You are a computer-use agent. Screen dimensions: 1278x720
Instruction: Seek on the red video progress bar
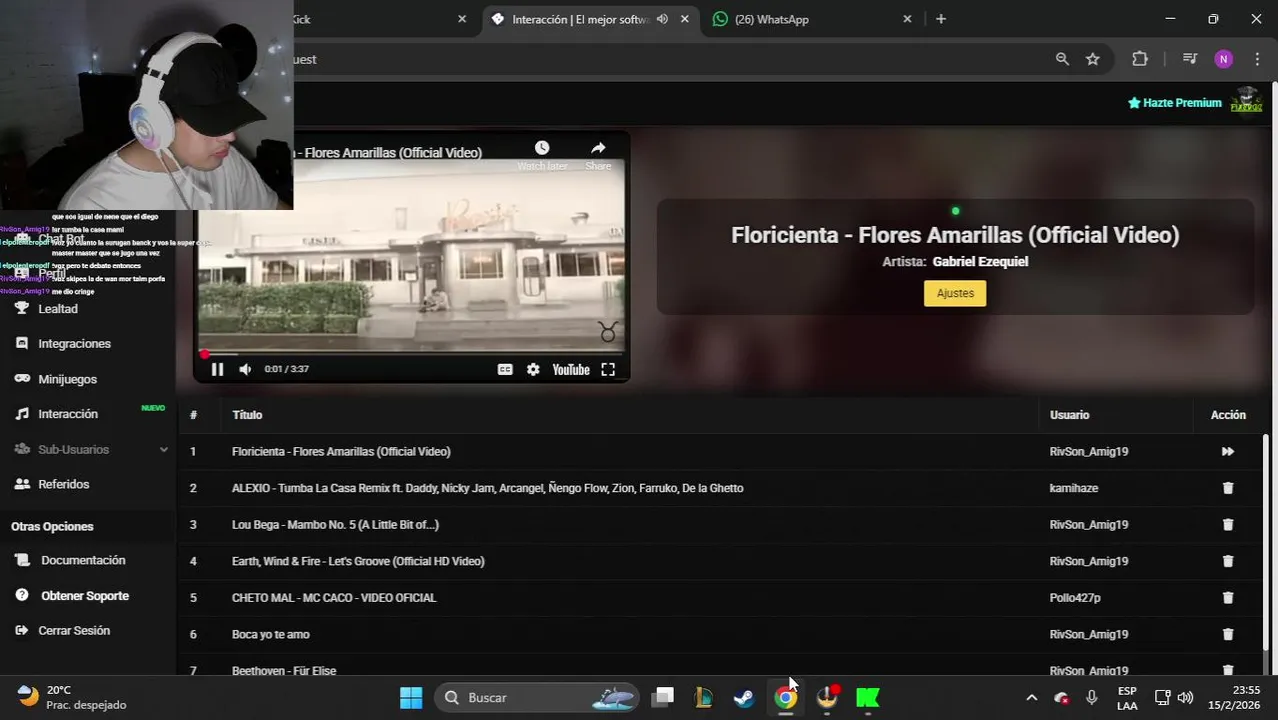[411, 353]
